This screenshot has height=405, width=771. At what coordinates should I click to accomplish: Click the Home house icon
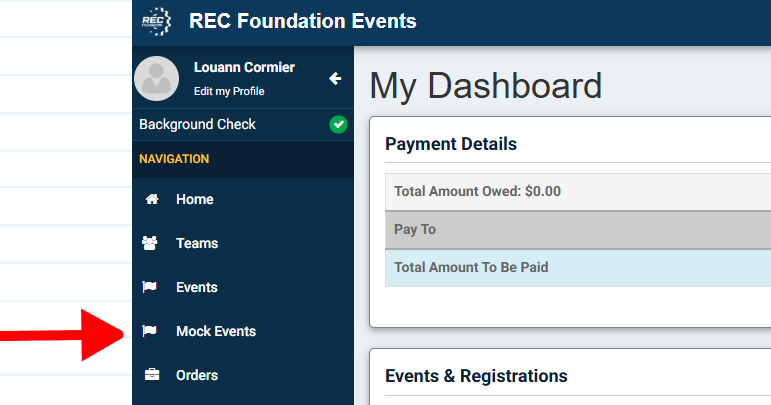[152, 199]
